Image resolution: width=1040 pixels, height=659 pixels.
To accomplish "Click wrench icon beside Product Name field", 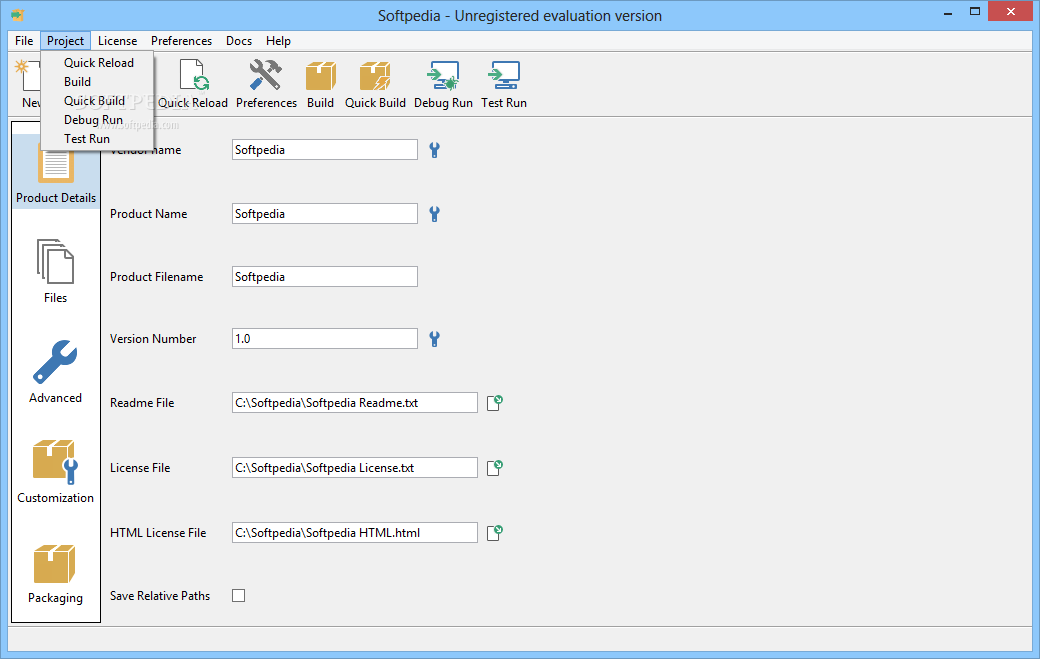I will click(434, 213).
